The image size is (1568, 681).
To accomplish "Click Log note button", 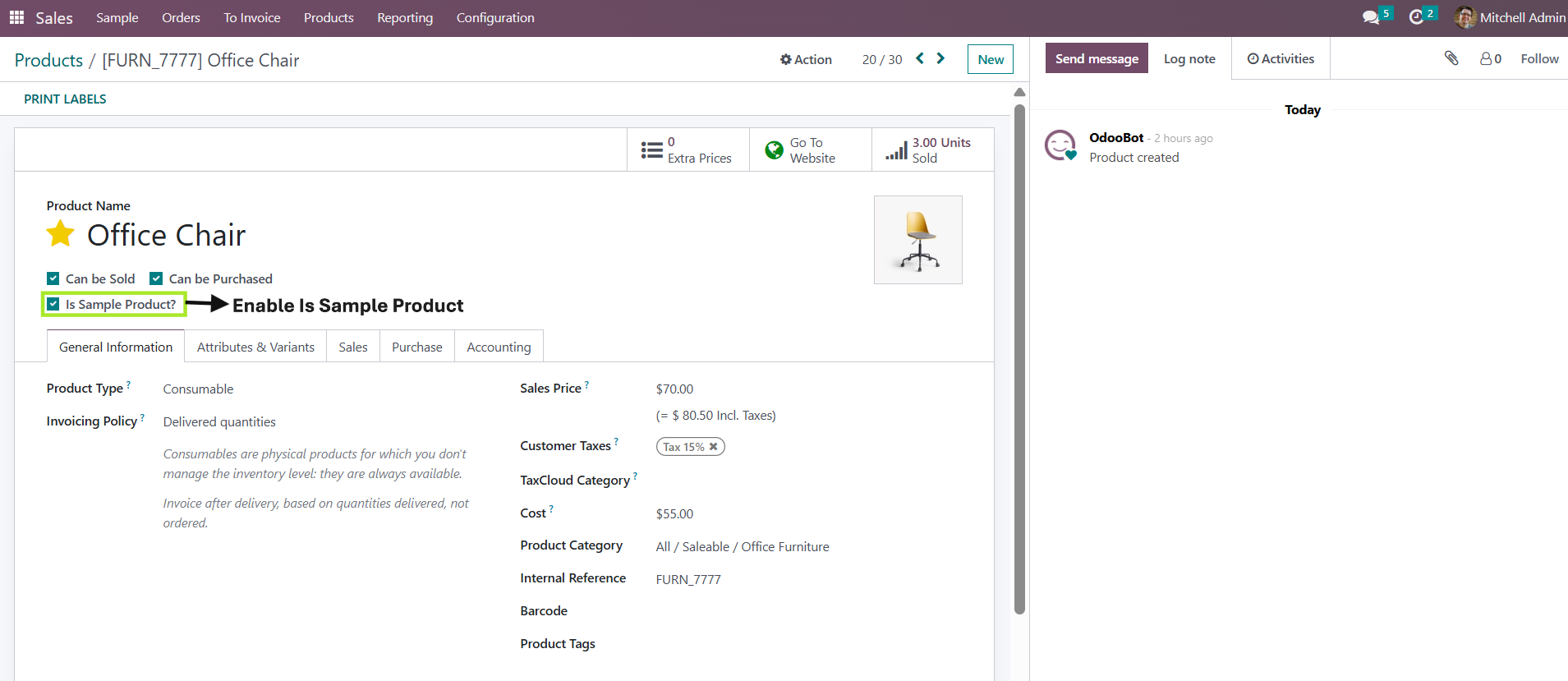I will tap(1189, 58).
